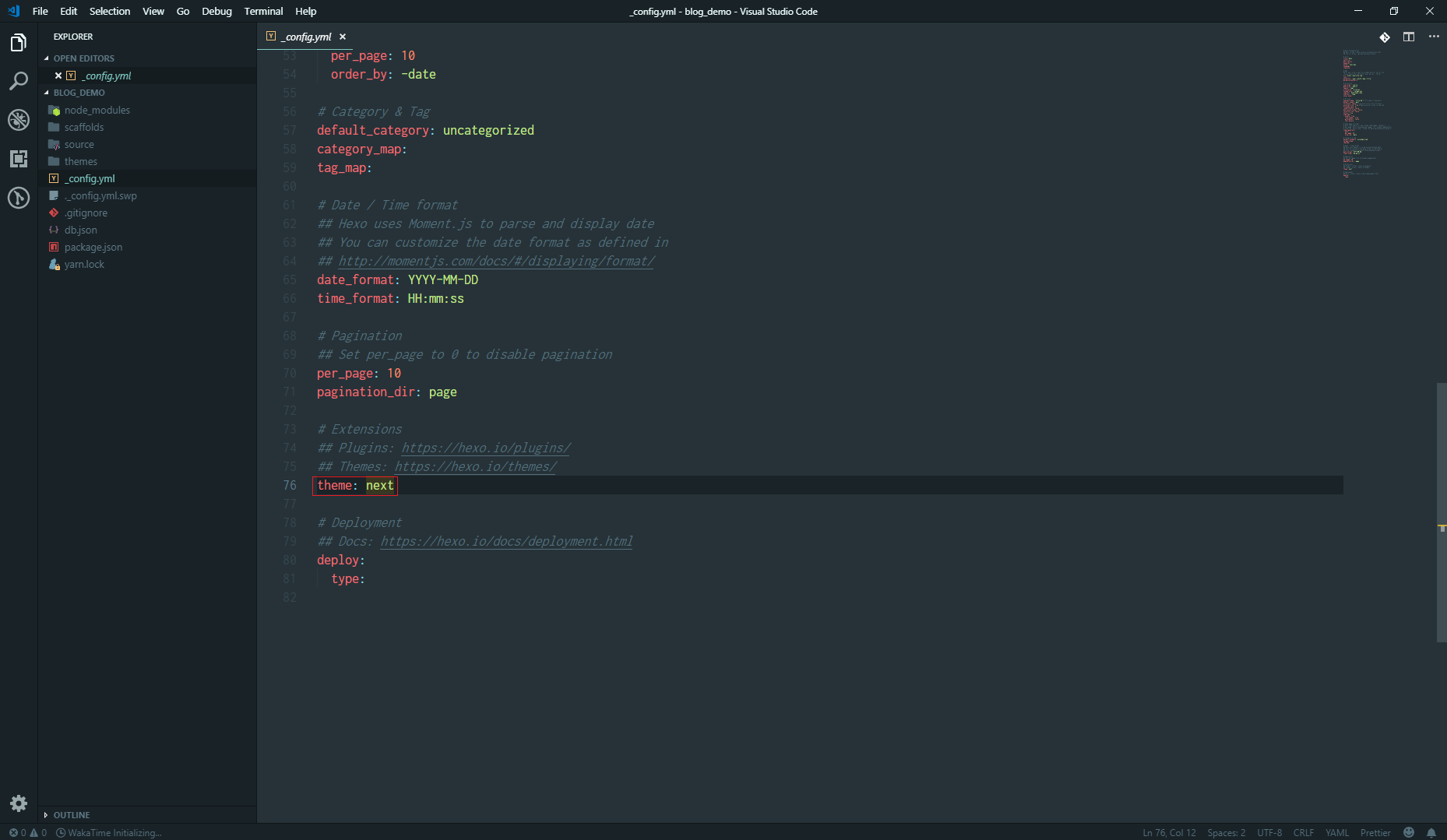The height and width of the screenshot is (840, 1447).
Task: Open db.json in the explorer
Action: 80,230
